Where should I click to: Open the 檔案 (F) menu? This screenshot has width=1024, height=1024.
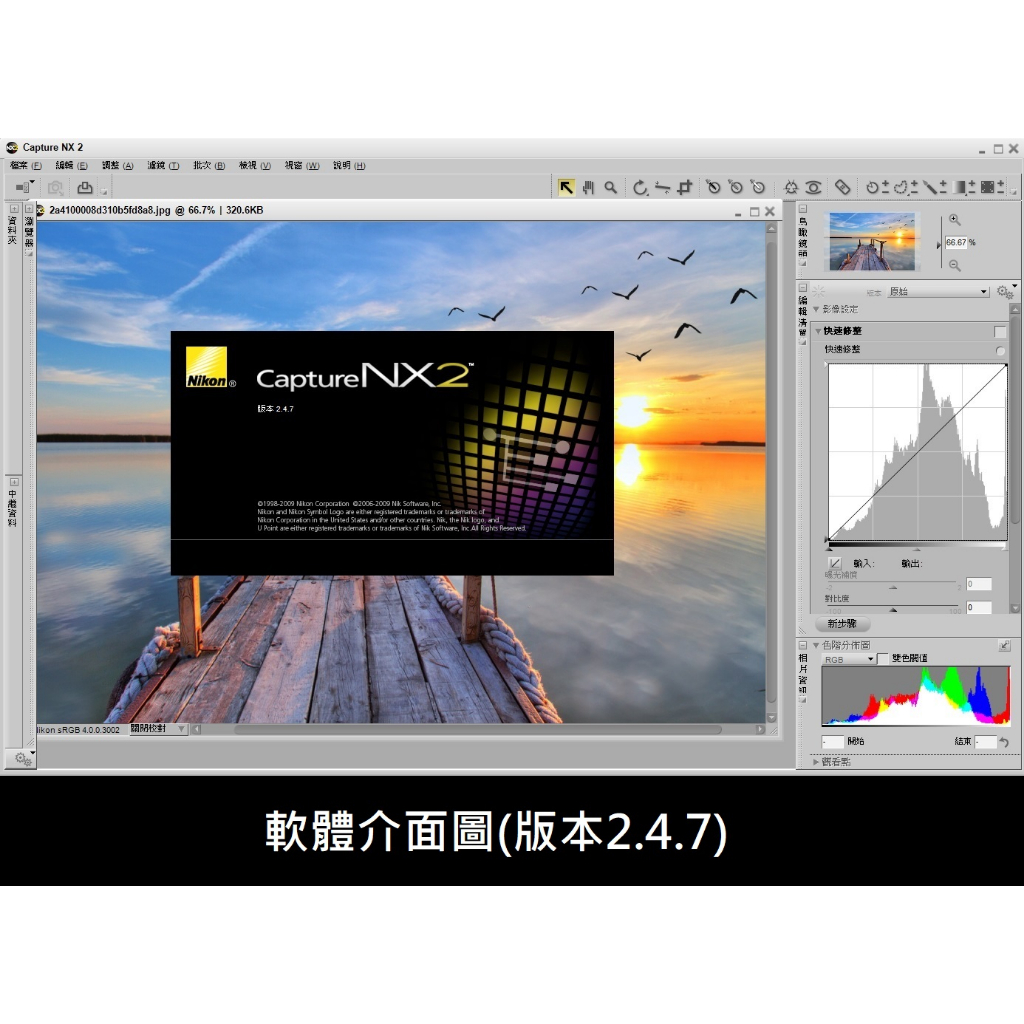point(25,166)
